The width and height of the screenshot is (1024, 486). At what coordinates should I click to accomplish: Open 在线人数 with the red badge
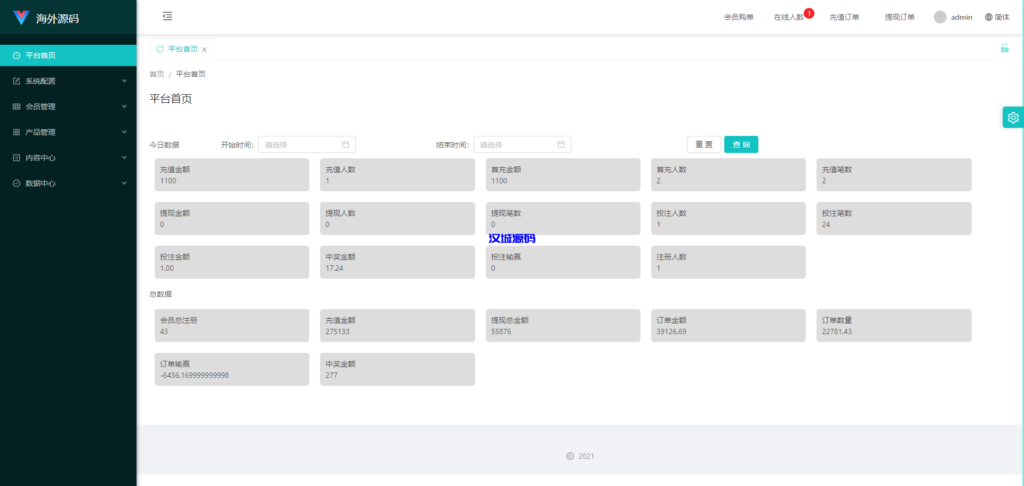[789, 17]
